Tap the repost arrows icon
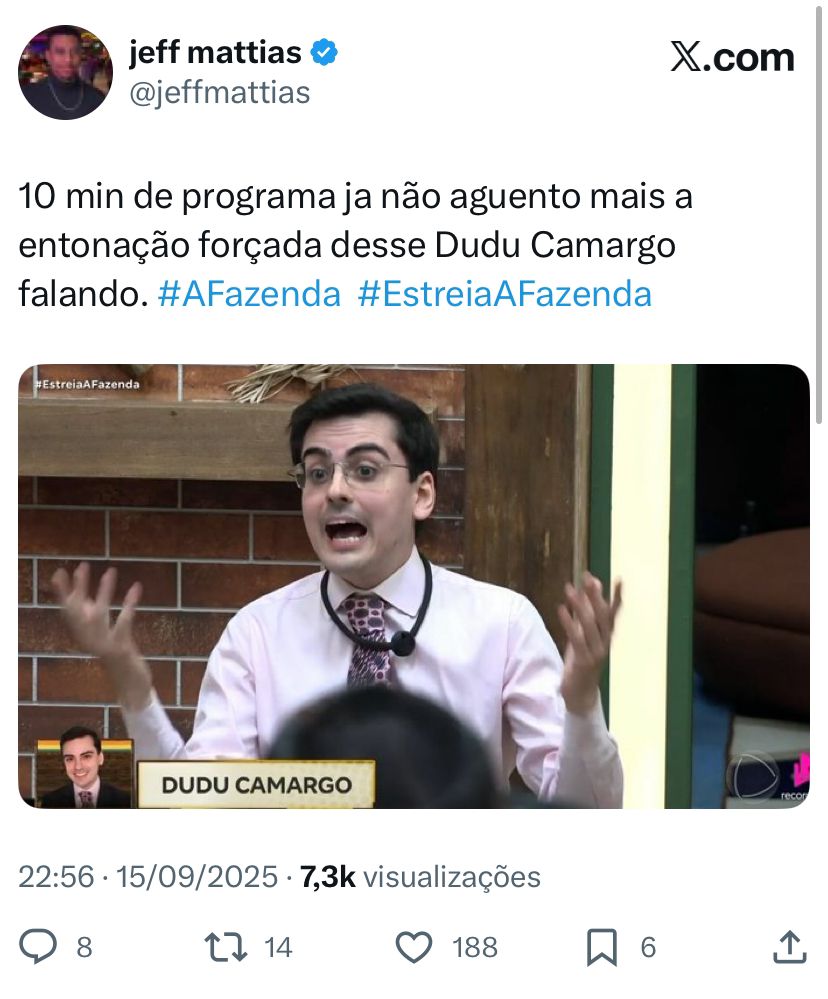This screenshot has height=999, width=828. [225, 947]
